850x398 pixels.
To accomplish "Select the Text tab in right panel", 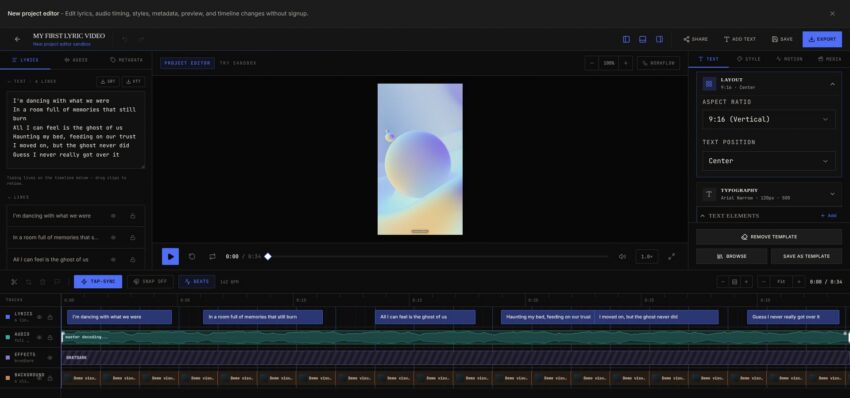I will pyautogui.click(x=709, y=59).
